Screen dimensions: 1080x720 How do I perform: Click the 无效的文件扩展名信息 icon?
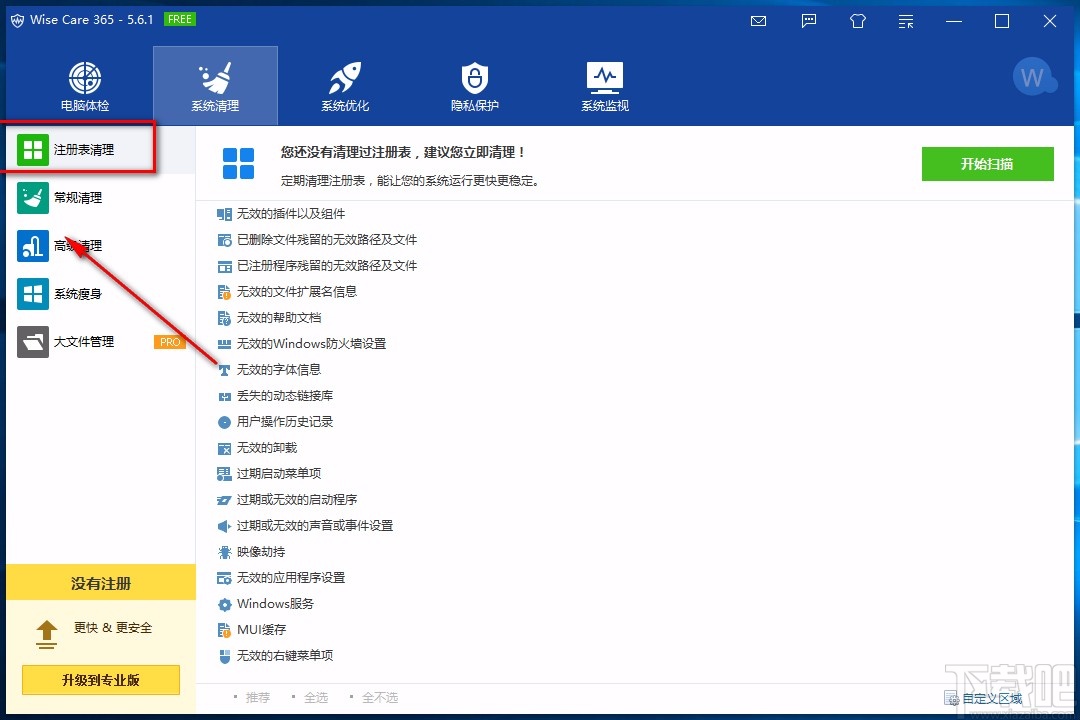click(224, 292)
